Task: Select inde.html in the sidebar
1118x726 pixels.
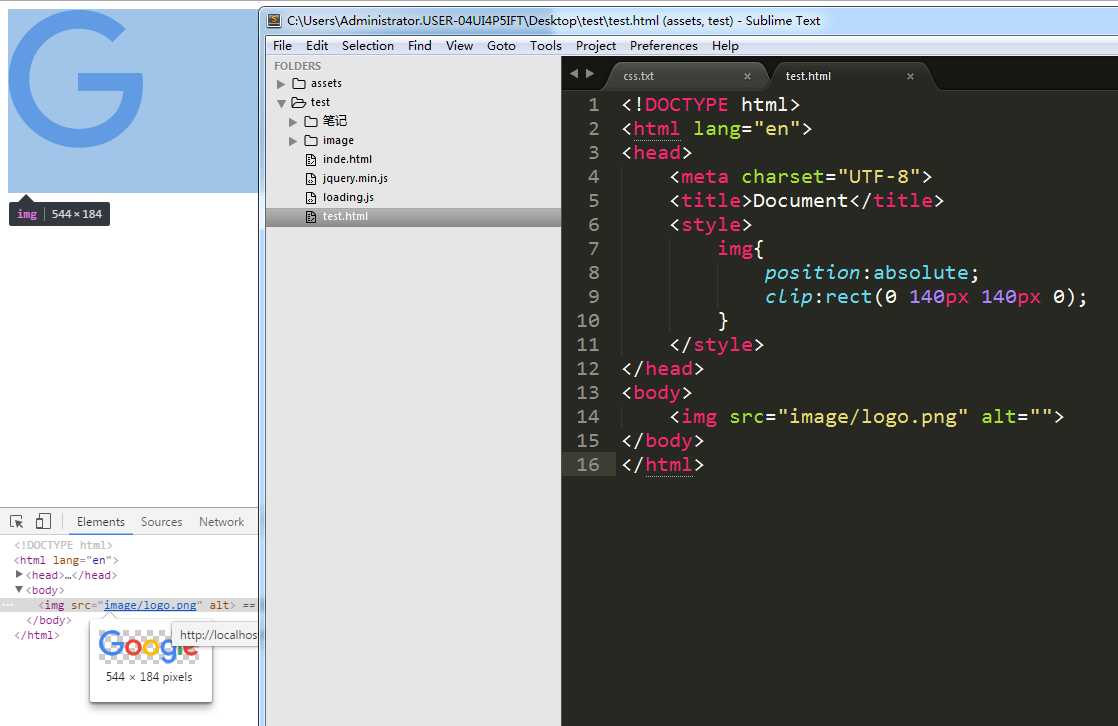Action: tap(347, 160)
